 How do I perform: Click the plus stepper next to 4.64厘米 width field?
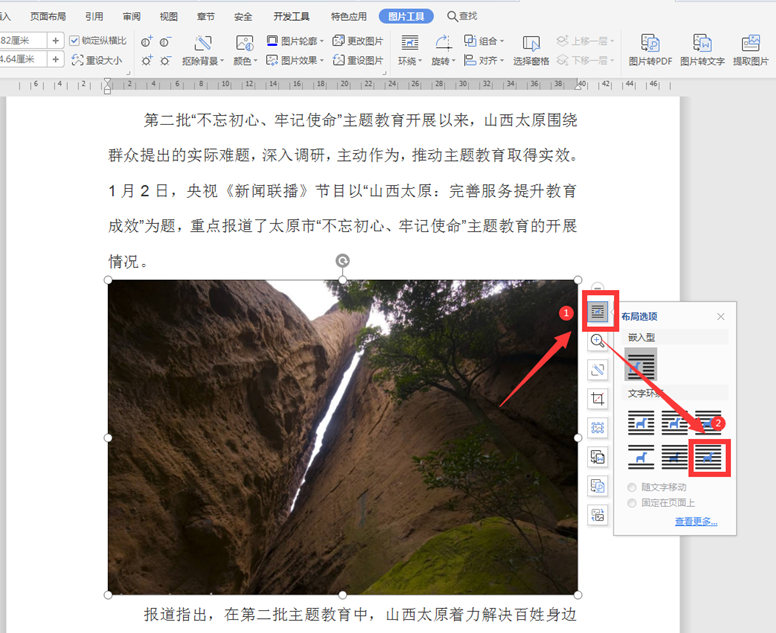click(55, 60)
